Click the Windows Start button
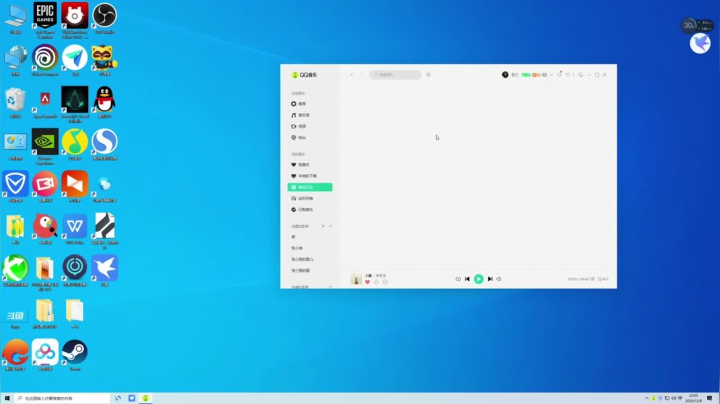This screenshot has width=720, height=404. [x=7, y=398]
